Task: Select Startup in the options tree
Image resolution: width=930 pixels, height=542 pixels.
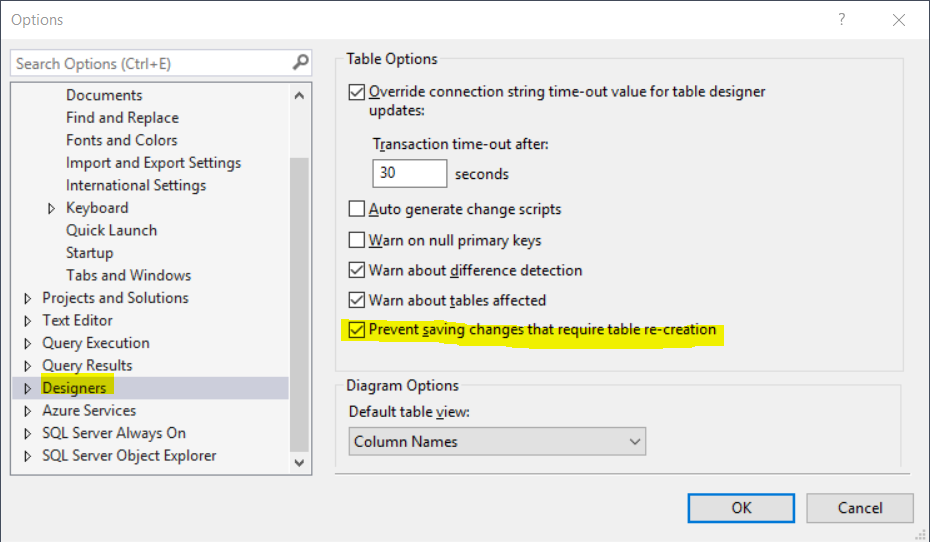Action: coord(90,253)
